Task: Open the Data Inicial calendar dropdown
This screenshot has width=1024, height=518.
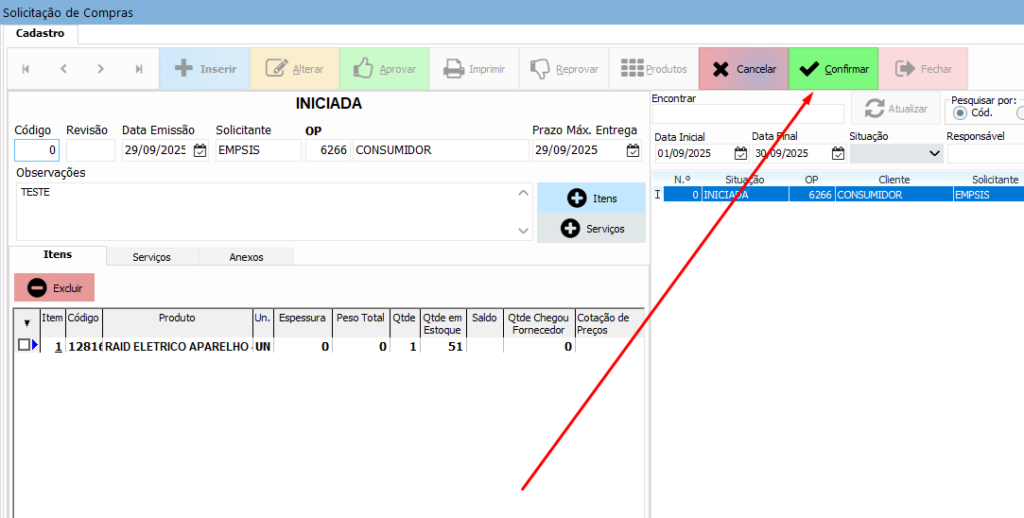Action: 740,154
